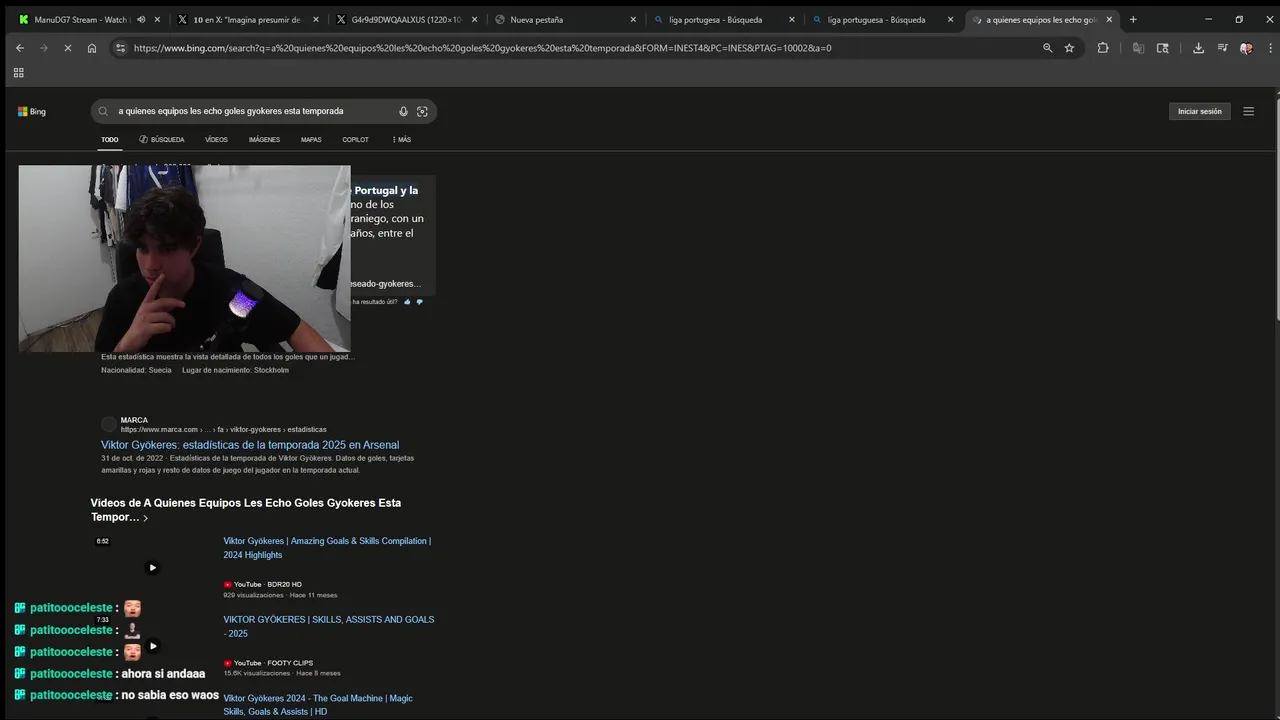Viewport: 1280px width, 720px height.
Task: Click the browser back arrow
Action: coord(19,48)
